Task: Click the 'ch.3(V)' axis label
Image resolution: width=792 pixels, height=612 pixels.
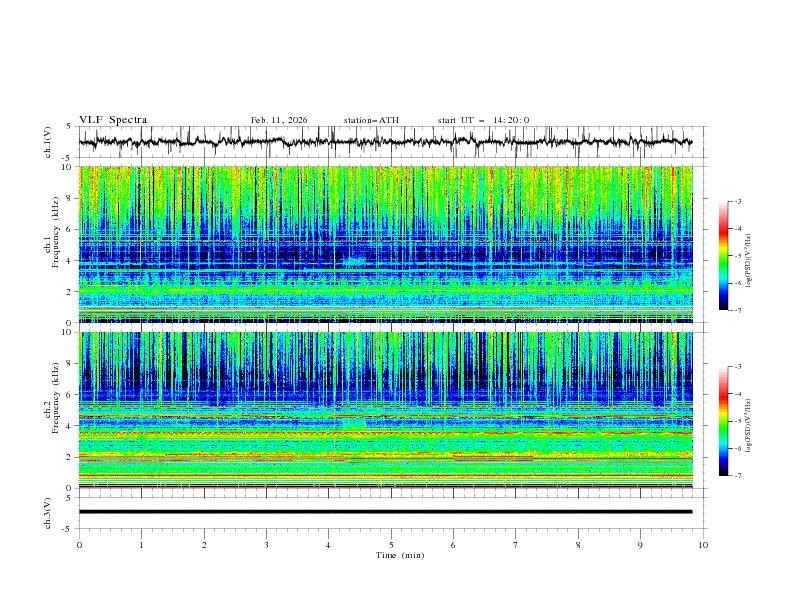Action: click(x=48, y=513)
